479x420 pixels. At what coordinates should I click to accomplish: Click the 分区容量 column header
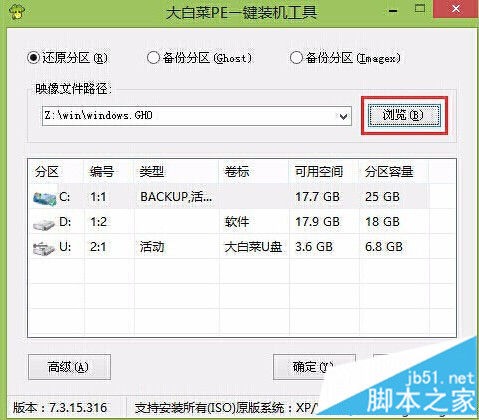point(394,172)
